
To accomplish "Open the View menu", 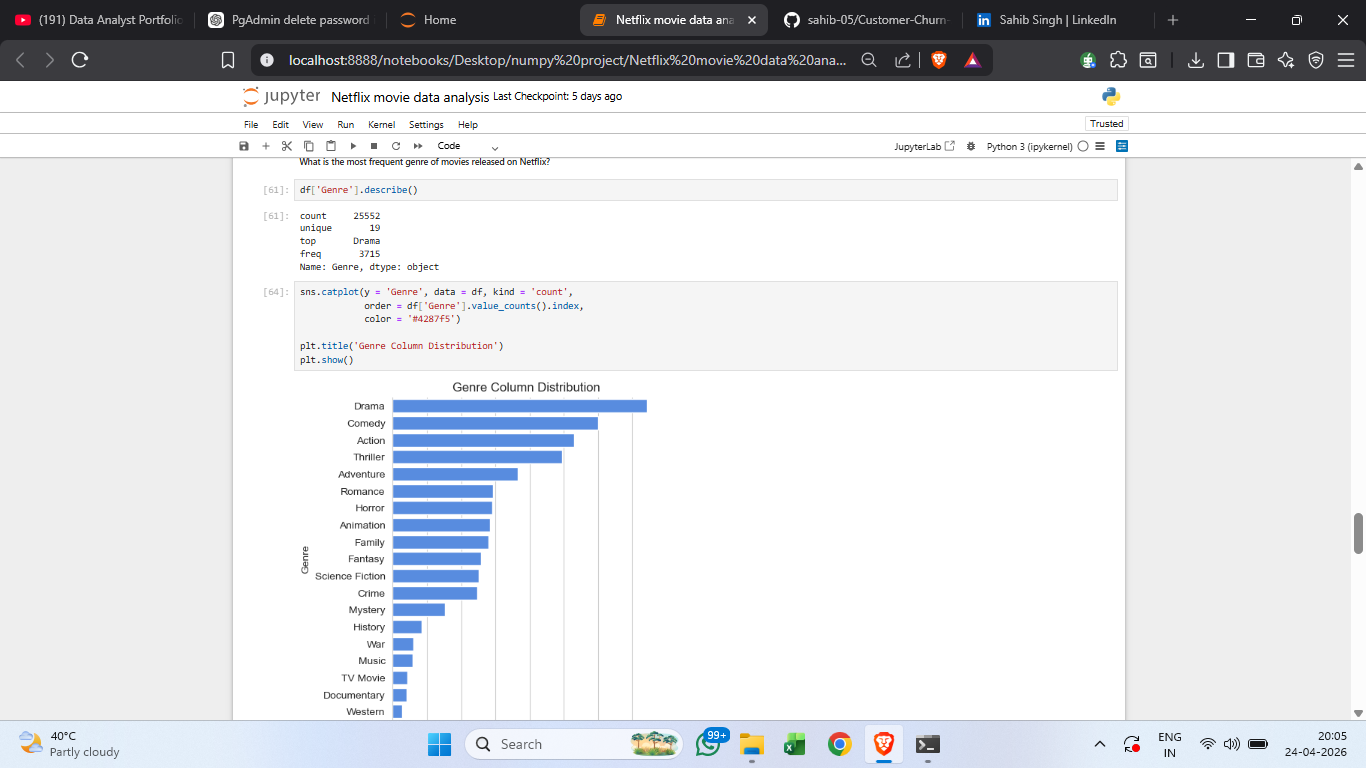I will (313, 125).
